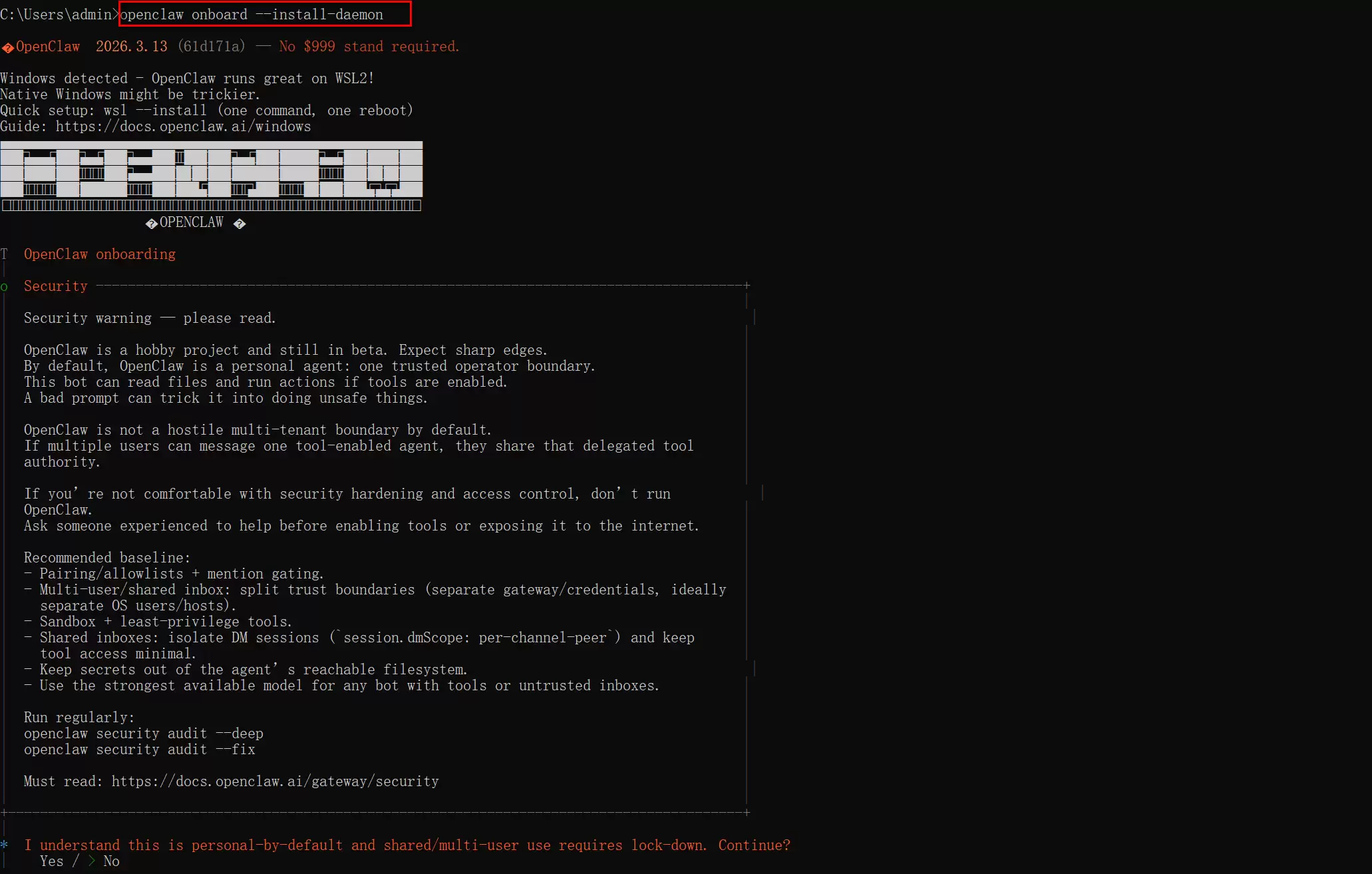Click the 'Run regularly:' heading
The image size is (1372, 874).
click(x=79, y=718)
